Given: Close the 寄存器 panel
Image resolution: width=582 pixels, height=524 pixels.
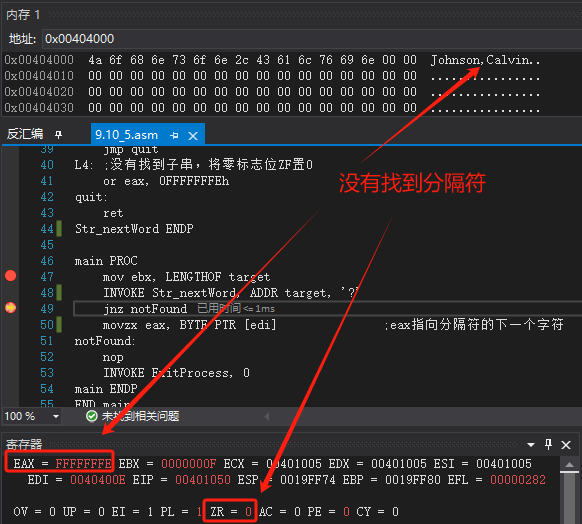Looking at the screenshot, I should pos(566,445).
